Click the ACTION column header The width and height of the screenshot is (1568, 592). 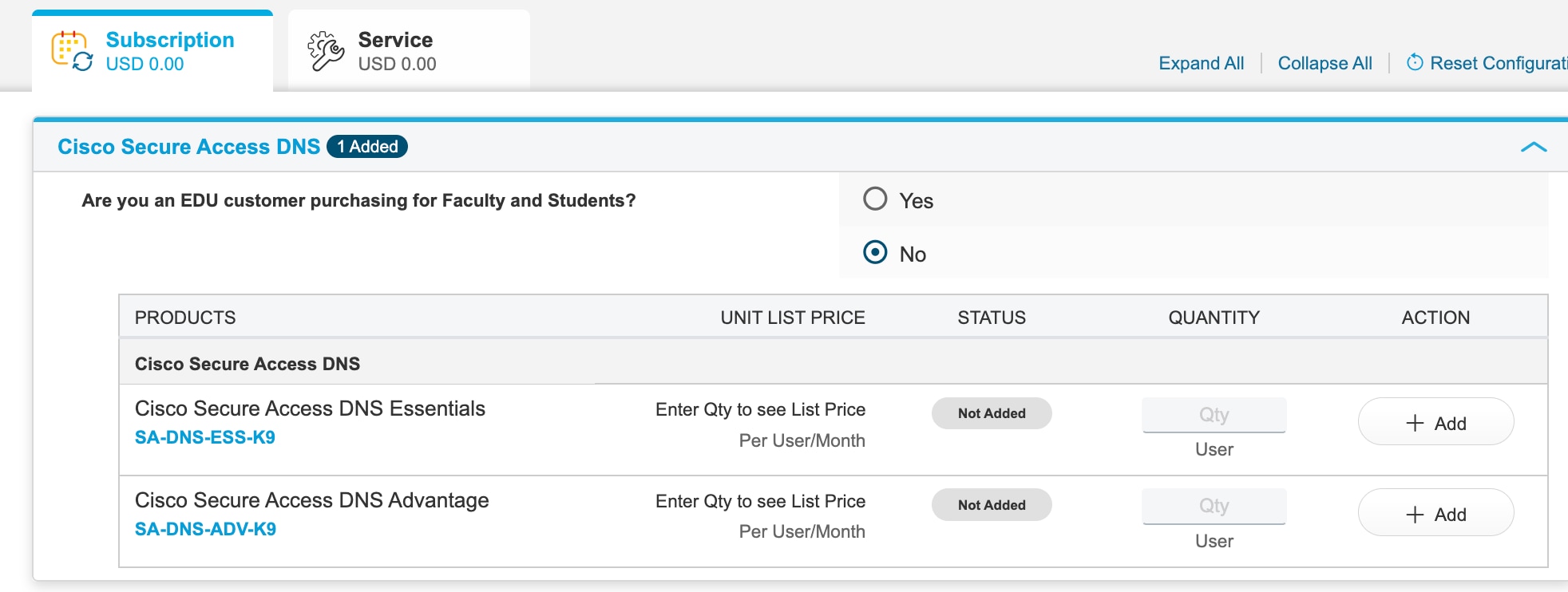[1435, 318]
